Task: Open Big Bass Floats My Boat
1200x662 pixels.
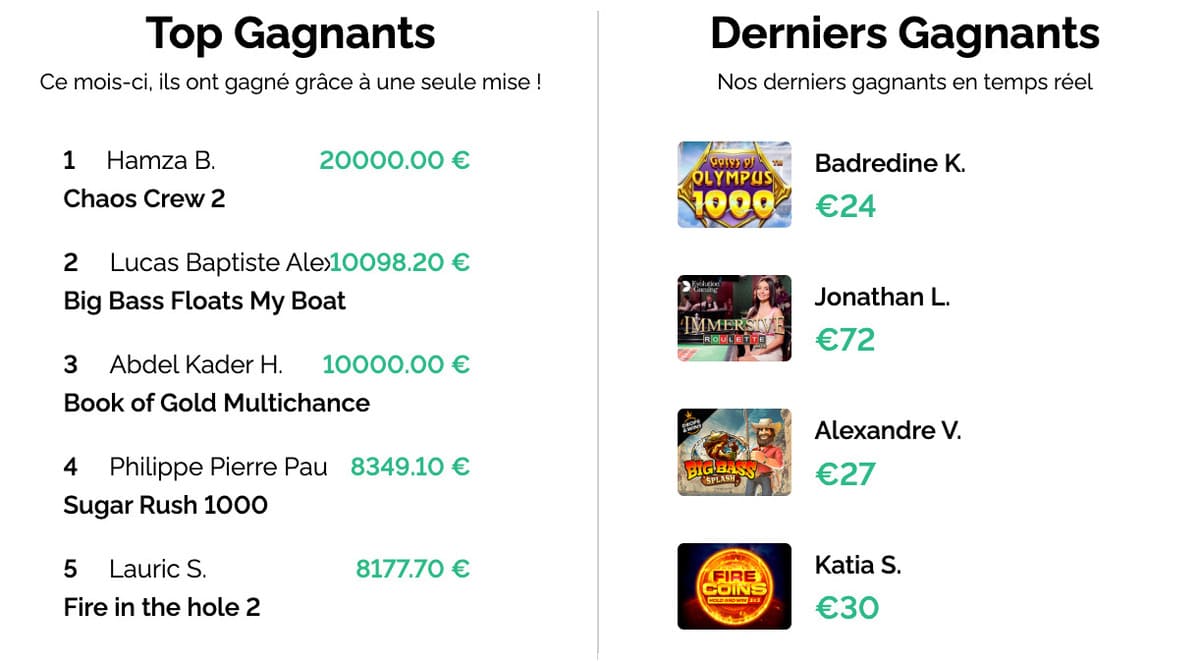Action: (x=204, y=301)
